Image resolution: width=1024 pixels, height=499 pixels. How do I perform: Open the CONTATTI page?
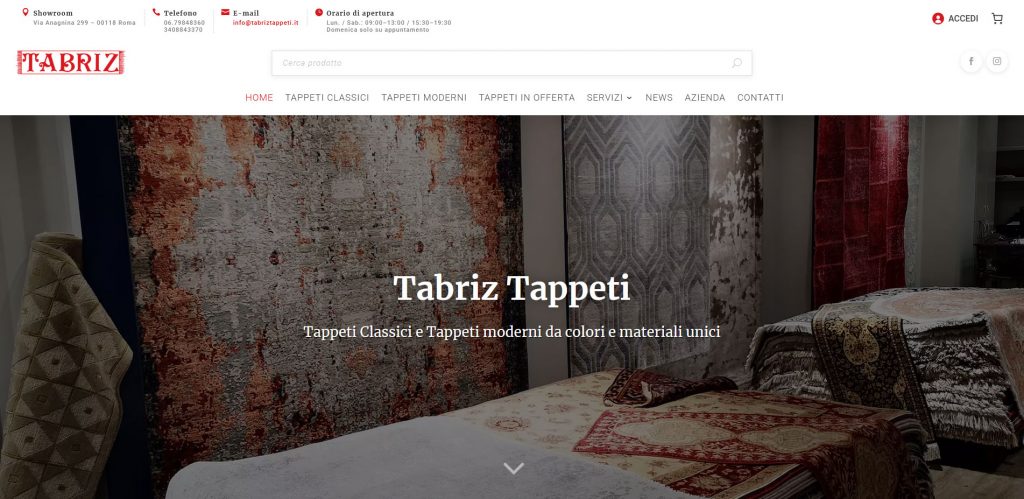(x=760, y=97)
